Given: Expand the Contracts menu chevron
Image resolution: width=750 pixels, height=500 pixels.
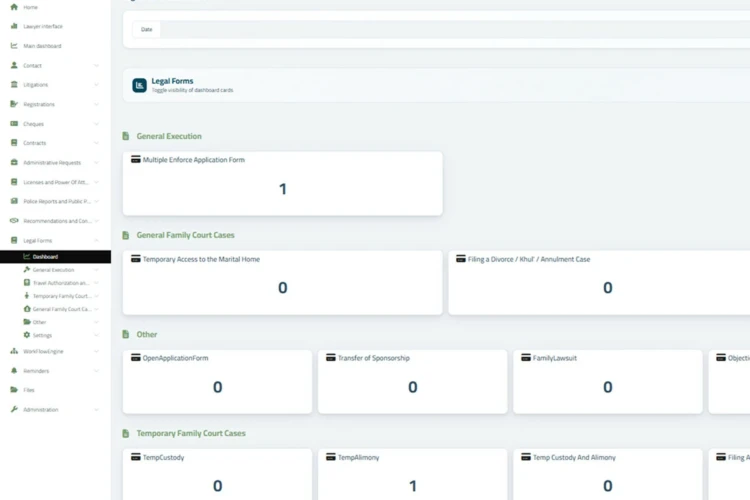Looking at the screenshot, I should point(96,143).
